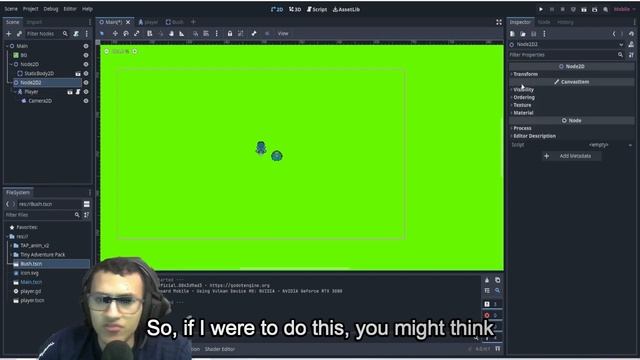The height and width of the screenshot is (360, 640).
Task: Switch to the Import dock tab
Action: pos(34,22)
